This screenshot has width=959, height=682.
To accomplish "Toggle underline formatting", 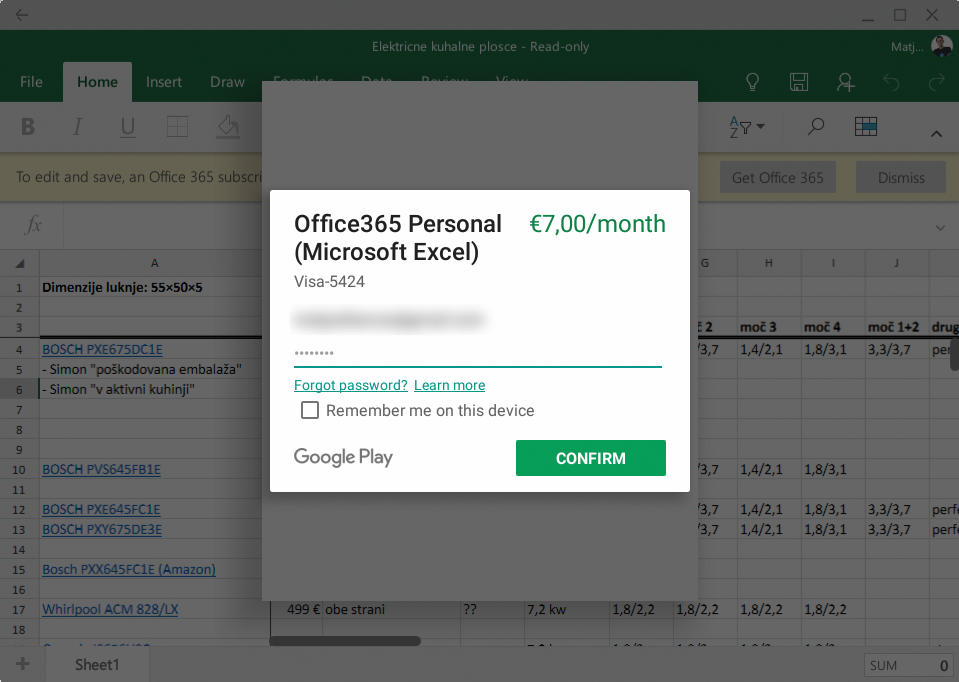I will pos(127,127).
